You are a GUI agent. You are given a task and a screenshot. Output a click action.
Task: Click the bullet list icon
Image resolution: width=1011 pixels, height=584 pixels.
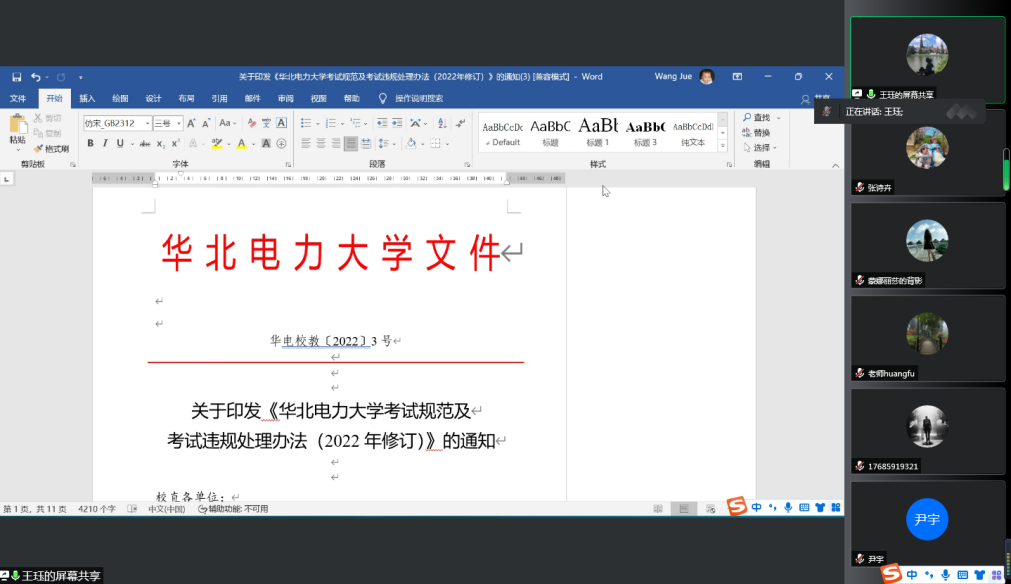(307, 123)
